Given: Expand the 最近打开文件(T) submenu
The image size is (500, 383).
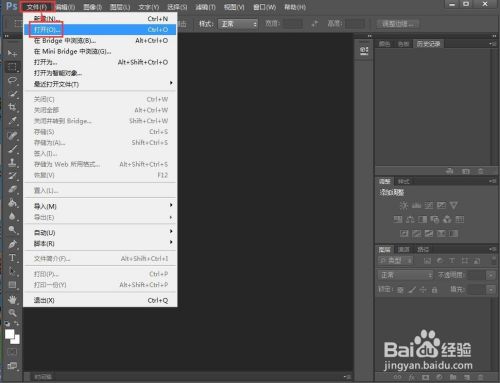Looking at the screenshot, I should (x=100, y=84).
